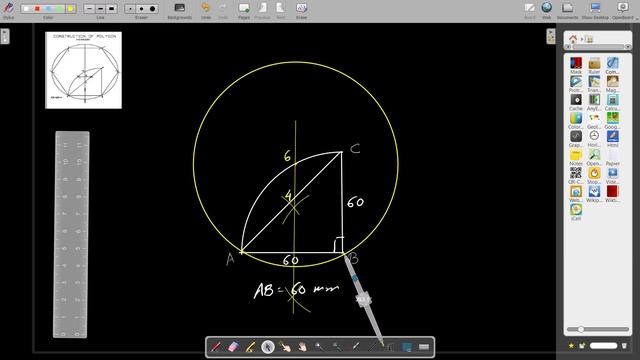This screenshot has width=640, height=360.
Task: Choose the thin line width
Action: [89, 9]
